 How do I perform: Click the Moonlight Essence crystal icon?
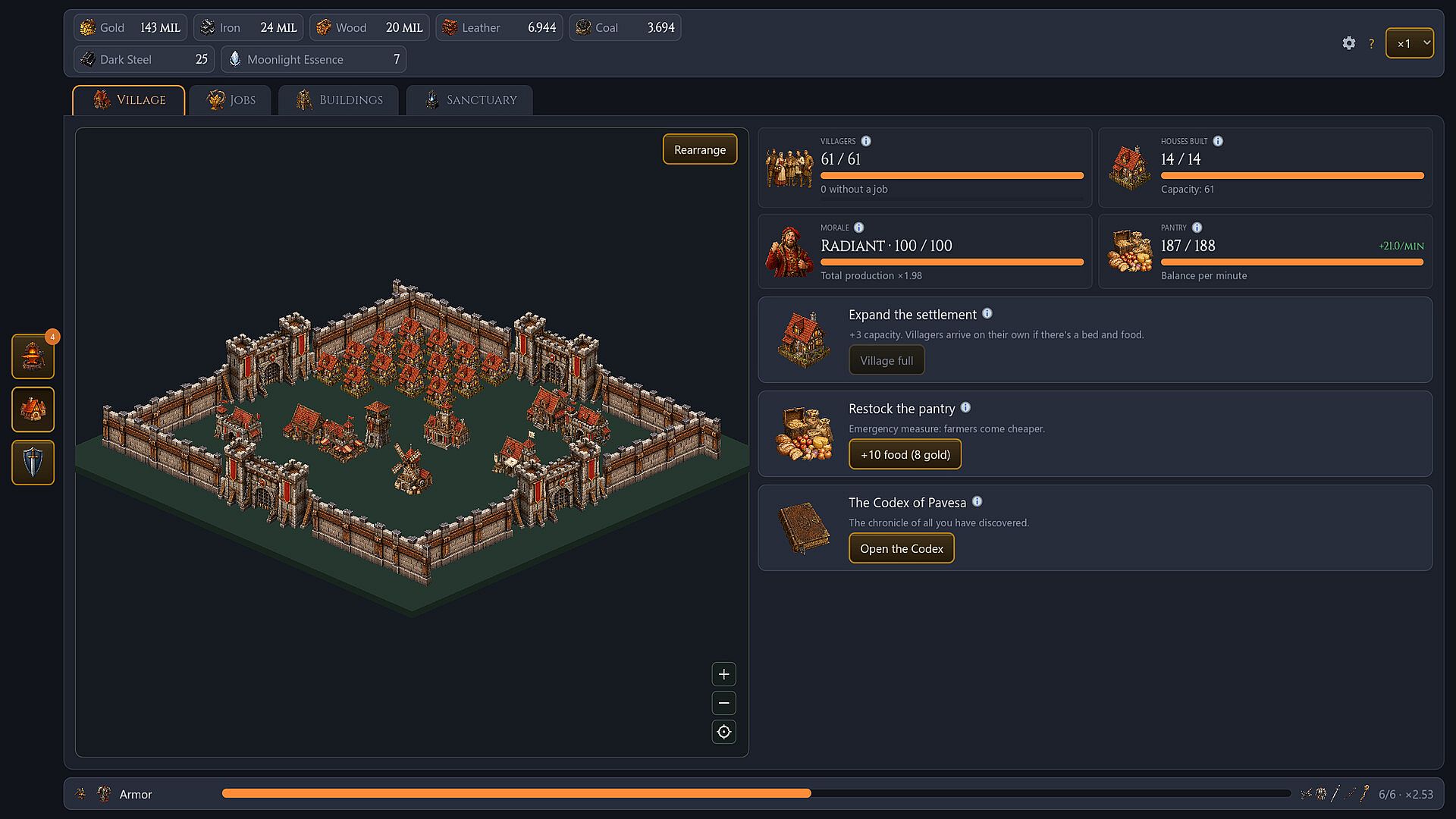click(235, 59)
